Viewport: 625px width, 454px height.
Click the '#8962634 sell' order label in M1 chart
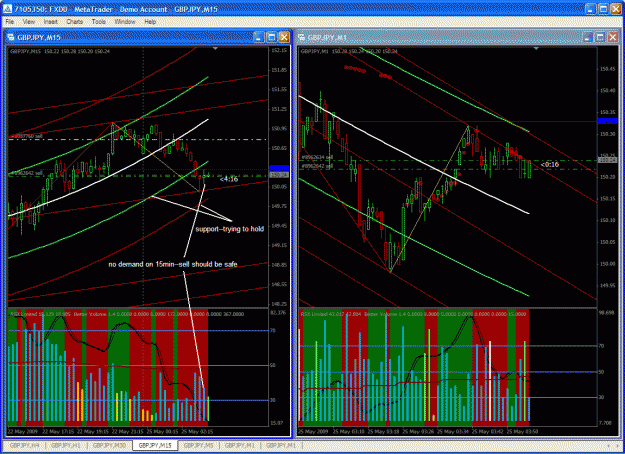(x=317, y=157)
